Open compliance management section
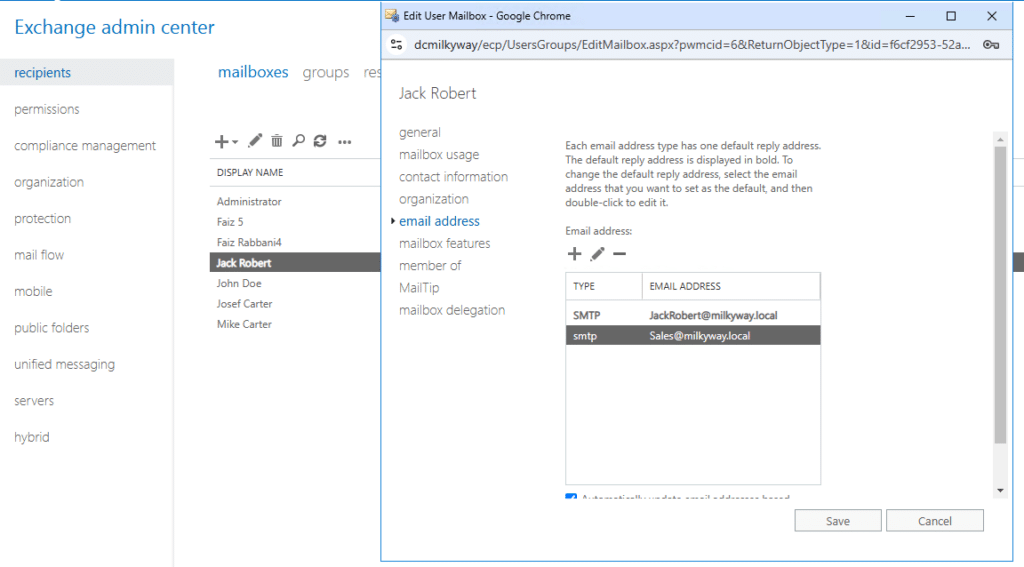The image size is (1024, 567). (x=85, y=146)
